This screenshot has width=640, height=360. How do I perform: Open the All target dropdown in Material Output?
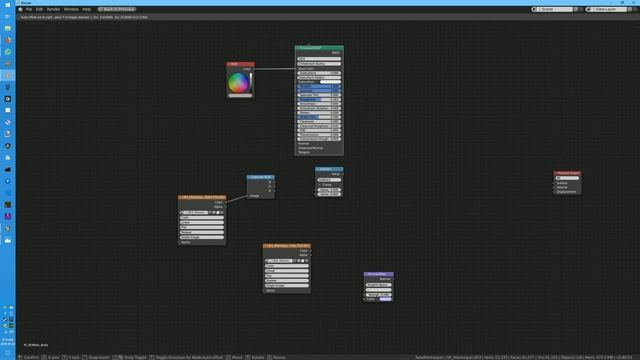coord(567,178)
